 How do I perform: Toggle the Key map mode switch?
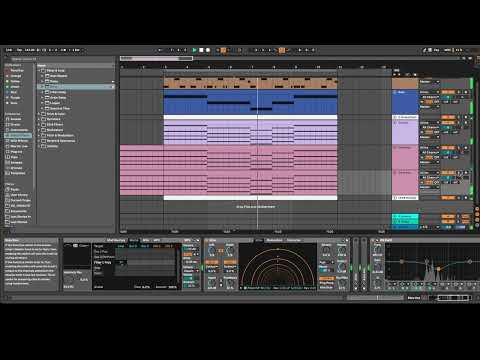pos(436,50)
